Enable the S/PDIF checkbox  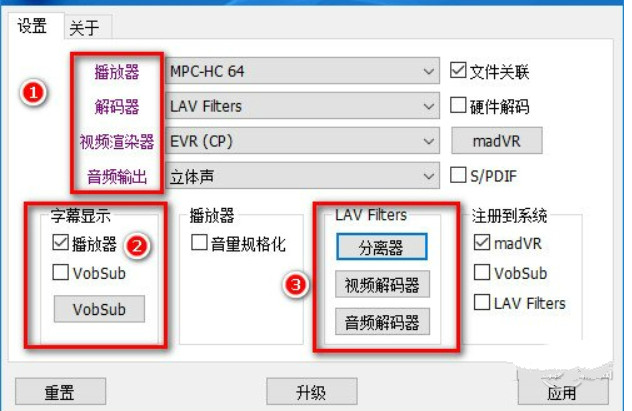click(458, 175)
